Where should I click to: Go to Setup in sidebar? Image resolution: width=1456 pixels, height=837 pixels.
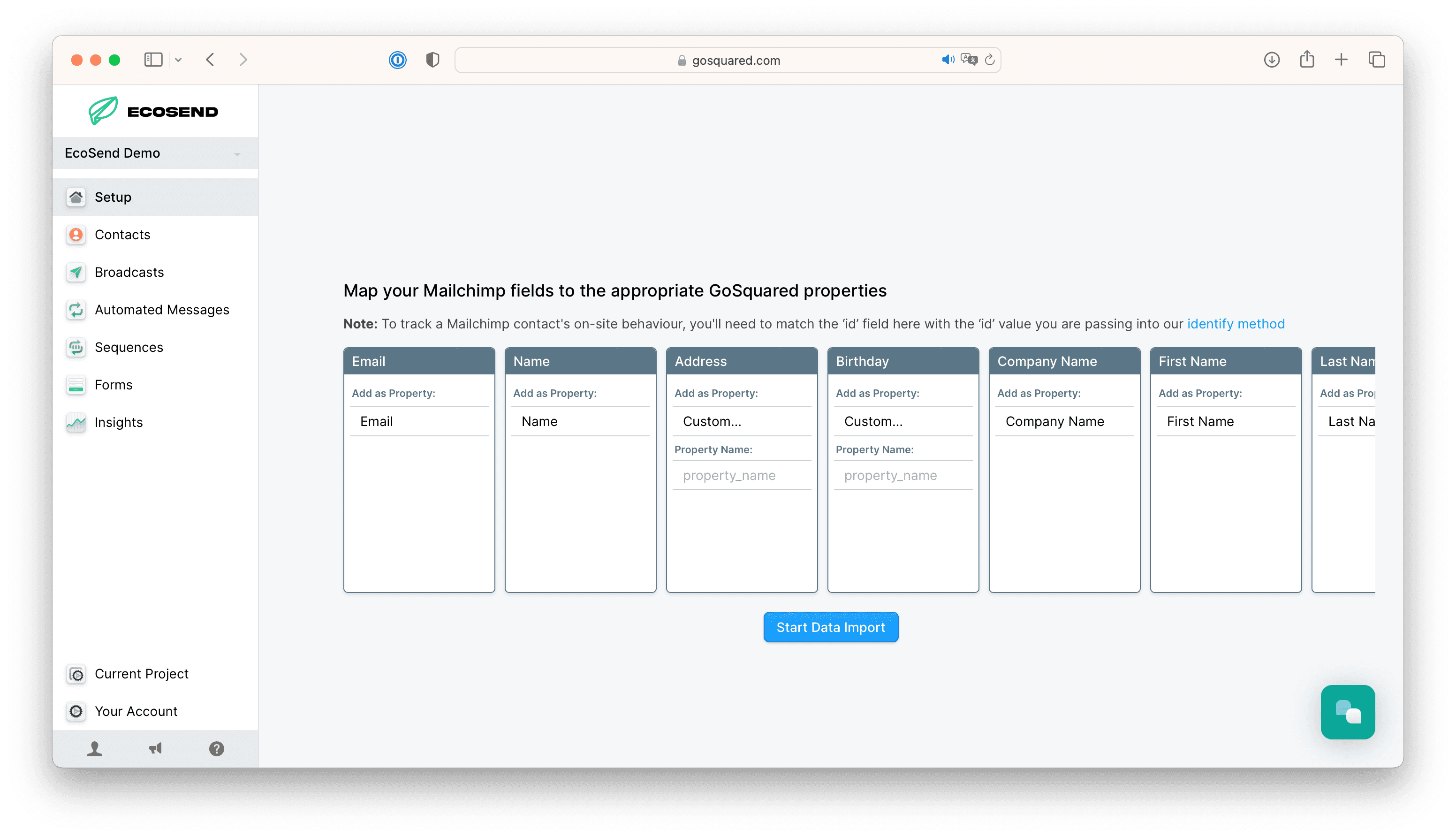tap(155, 197)
